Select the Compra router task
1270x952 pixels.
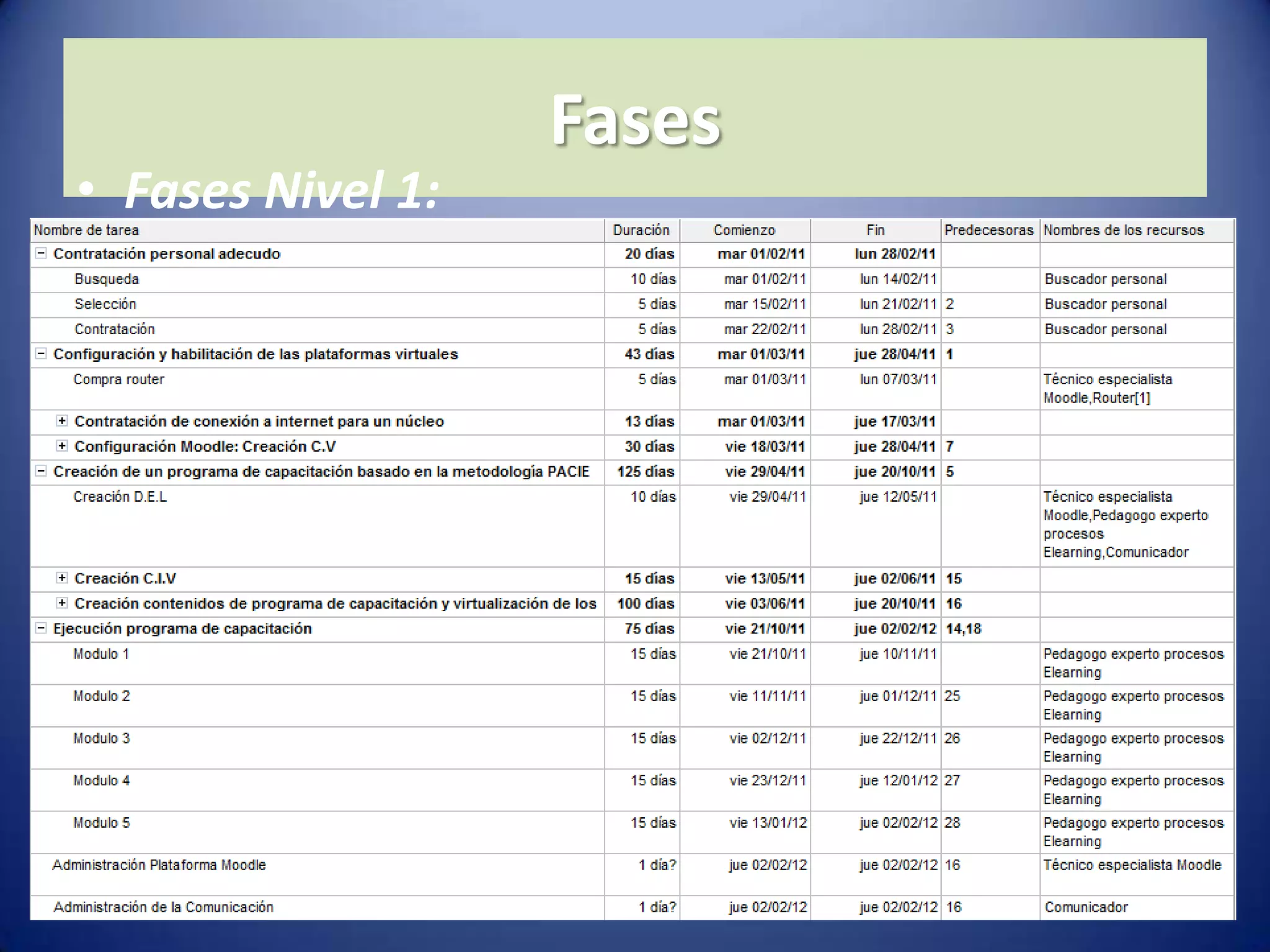(x=119, y=379)
